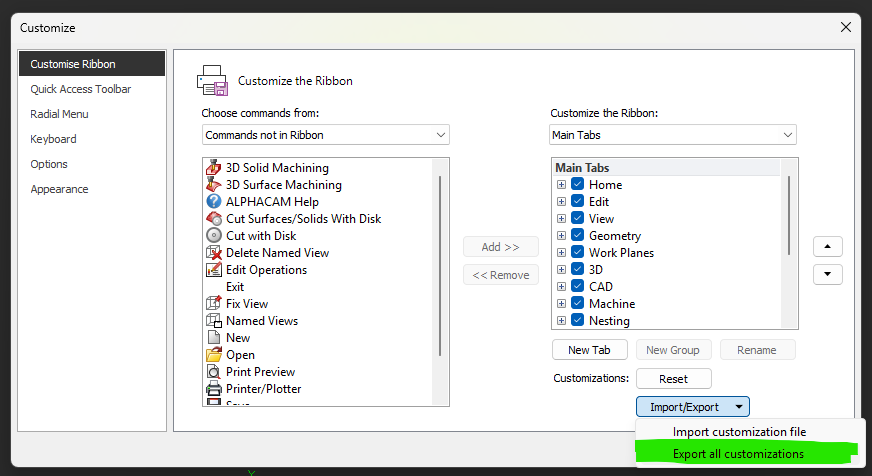Image resolution: width=872 pixels, height=476 pixels.
Task: Switch to the Quick Access Toolbar page
Action: [x=80, y=89]
